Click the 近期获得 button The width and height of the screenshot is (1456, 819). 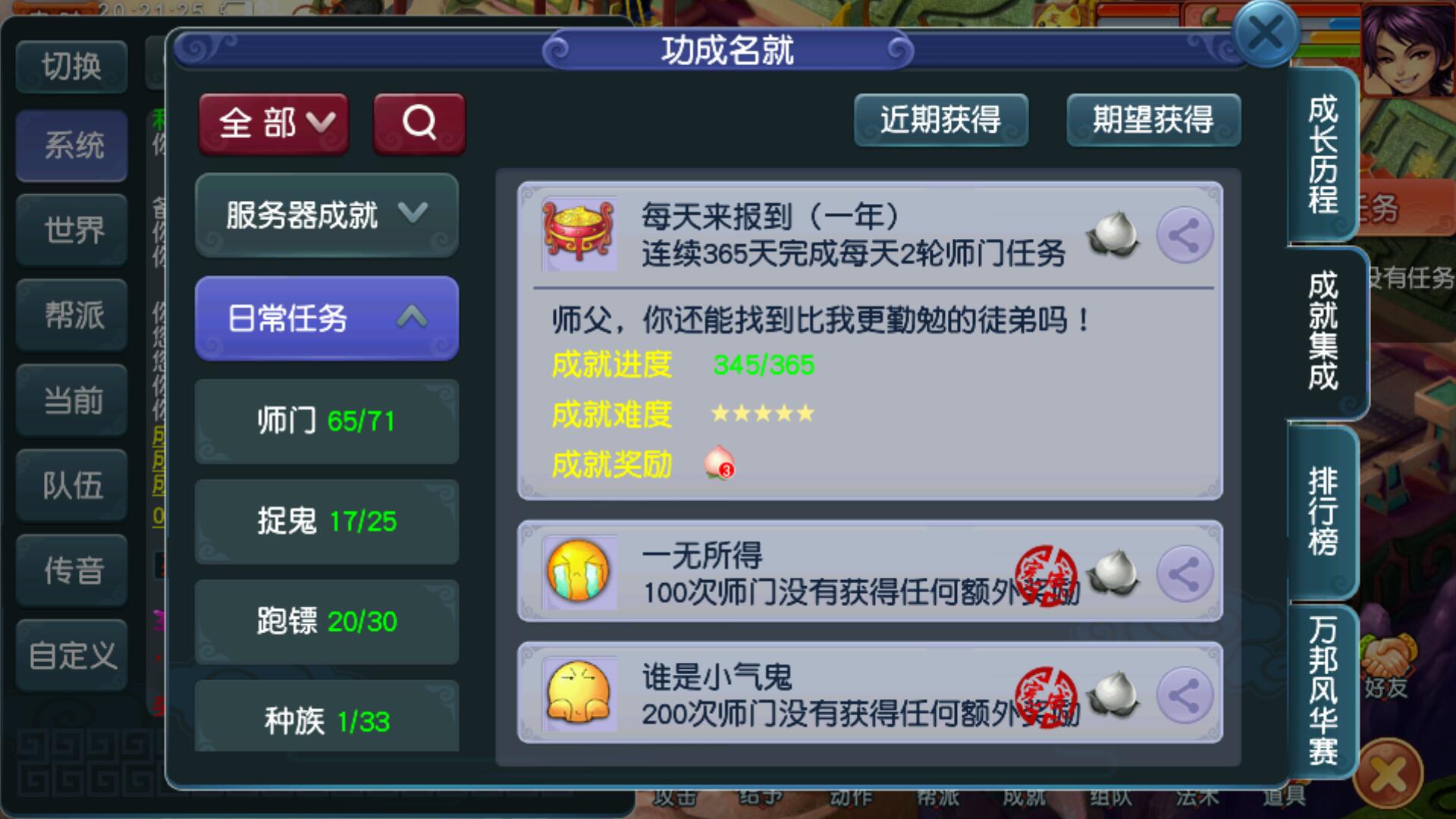[x=941, y=120]
